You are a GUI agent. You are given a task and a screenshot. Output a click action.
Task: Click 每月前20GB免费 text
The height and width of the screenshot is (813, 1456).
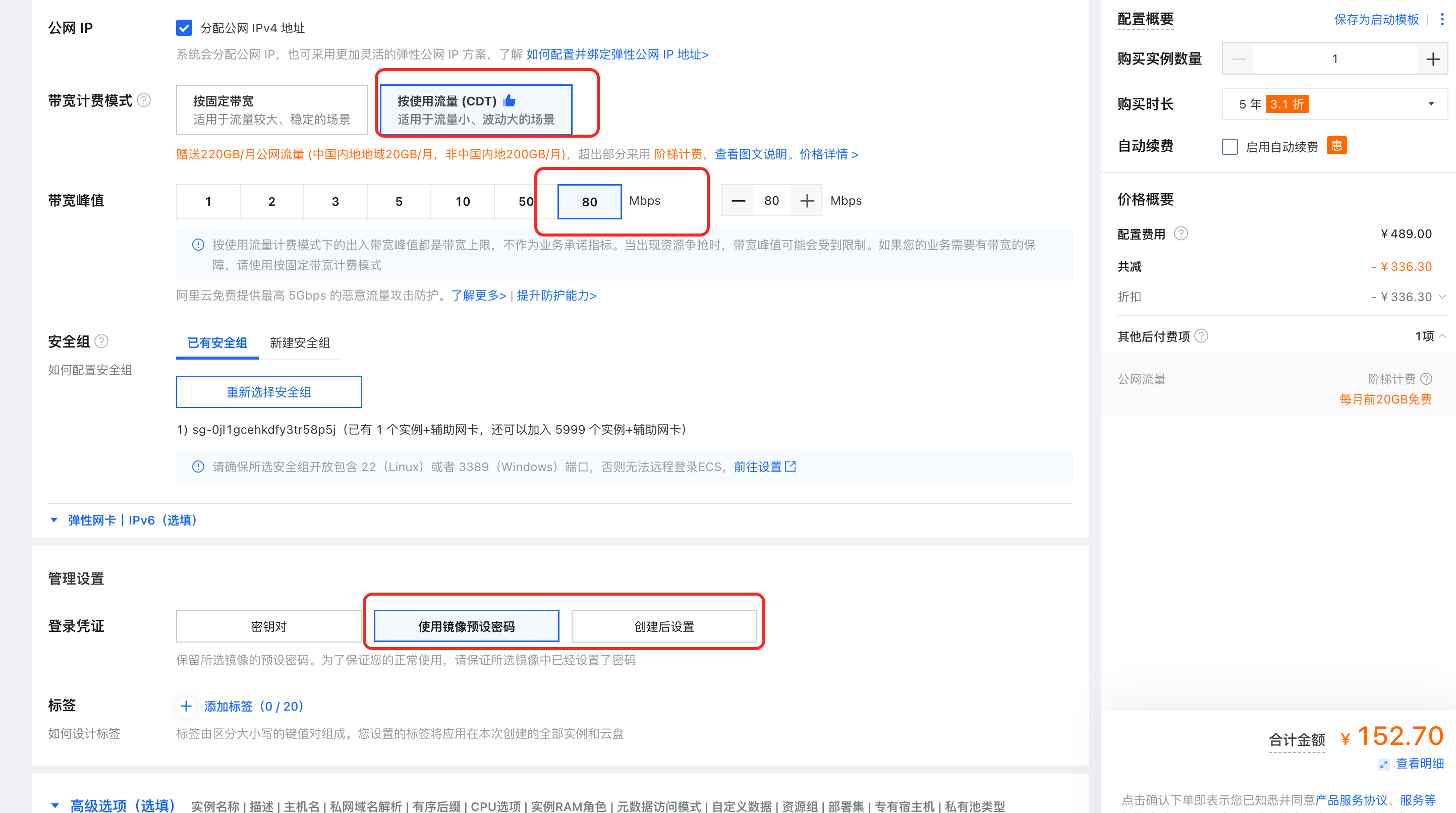pyautogui.click(x=1385, y=399)
